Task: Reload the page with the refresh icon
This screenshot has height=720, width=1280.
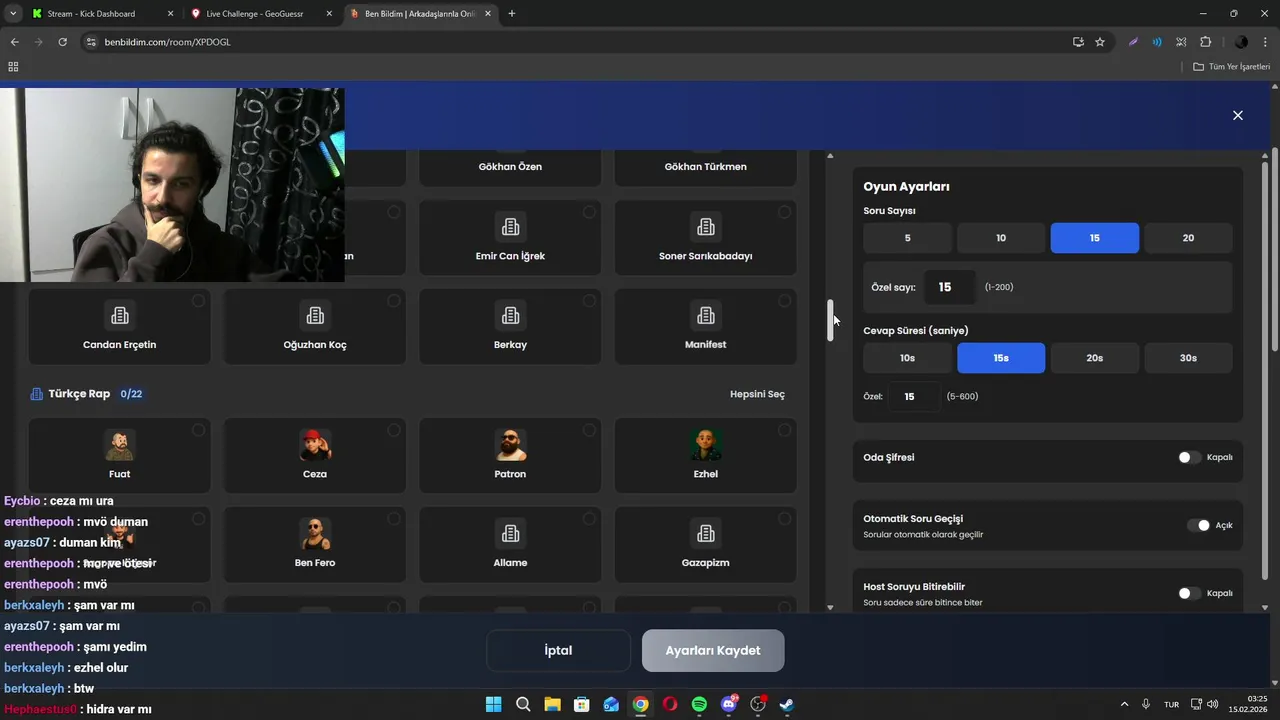Action: tap(62, 42)
